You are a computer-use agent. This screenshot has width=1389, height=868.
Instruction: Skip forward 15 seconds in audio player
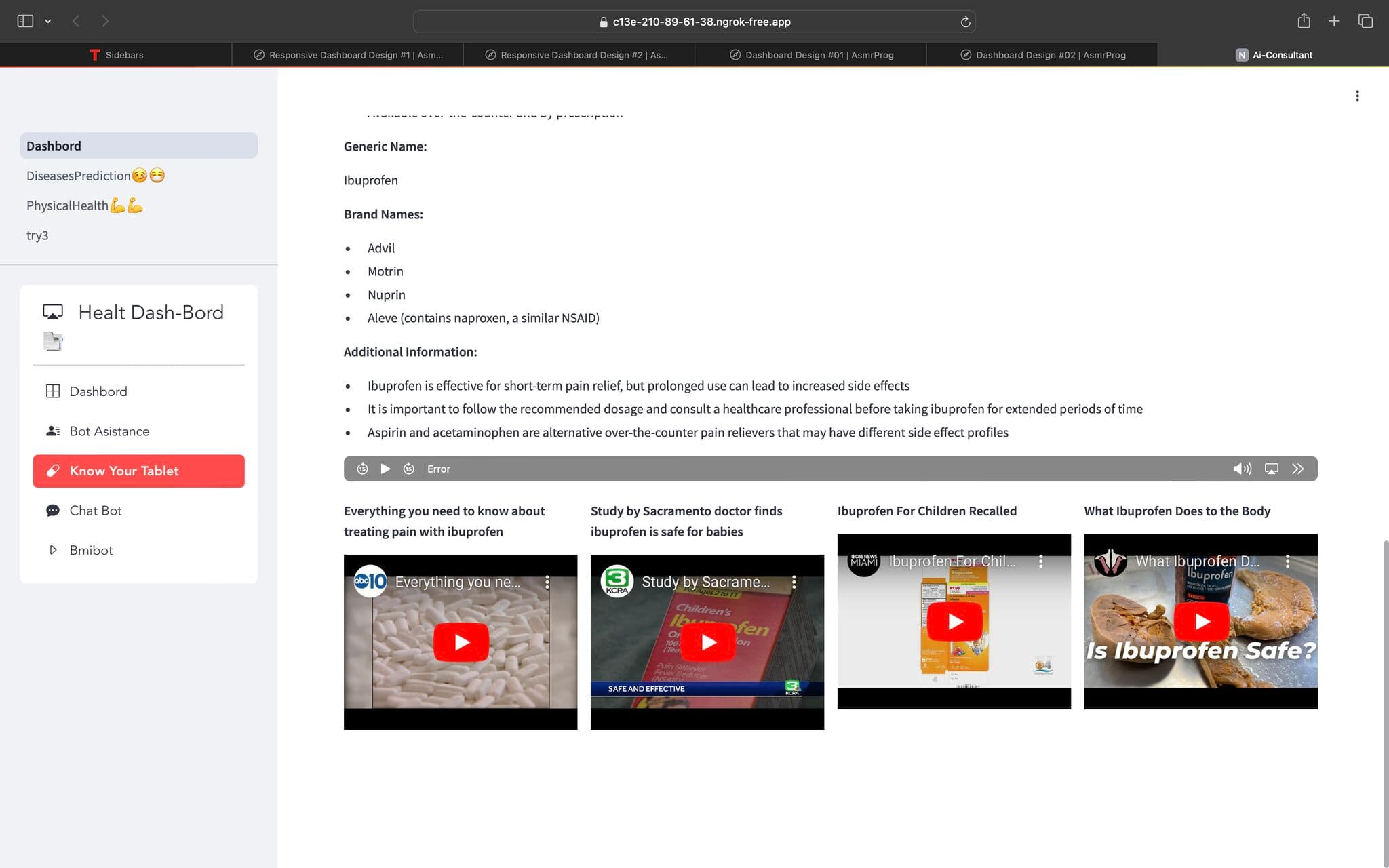click(409, 469)
